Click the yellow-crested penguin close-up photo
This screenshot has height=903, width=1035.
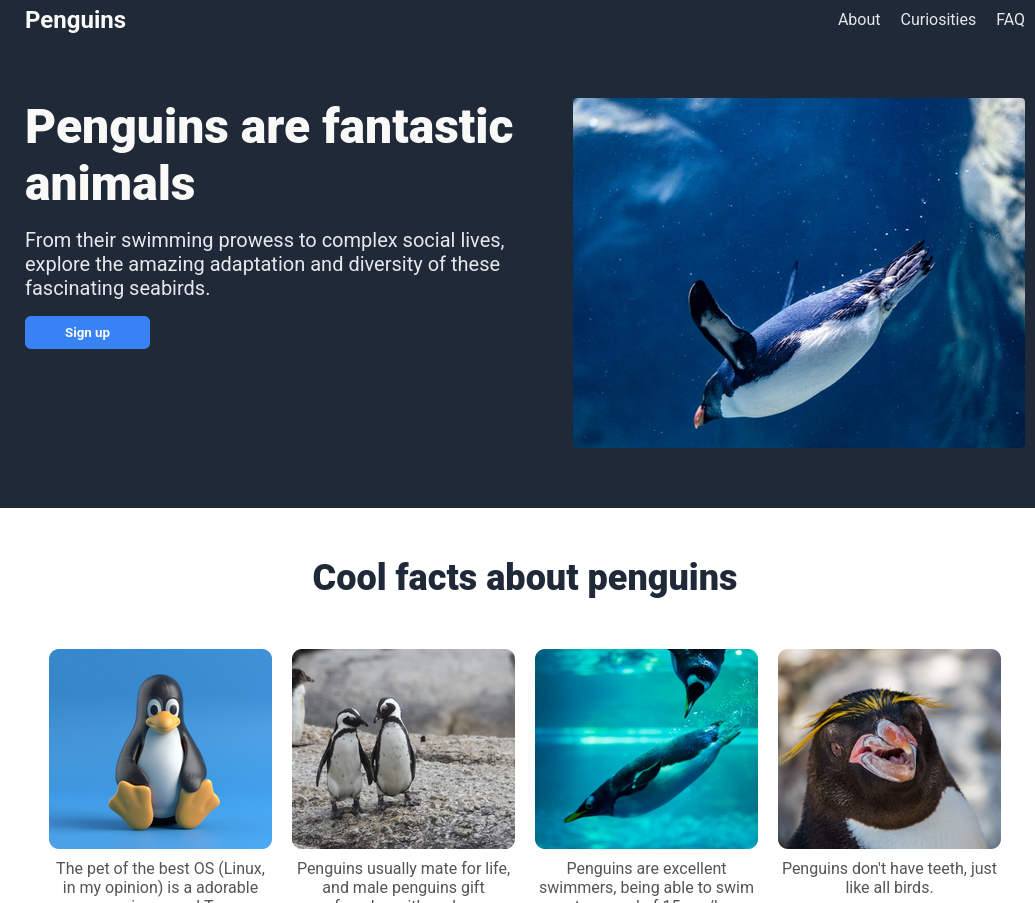pyautogui.click(x=889, y=749)
